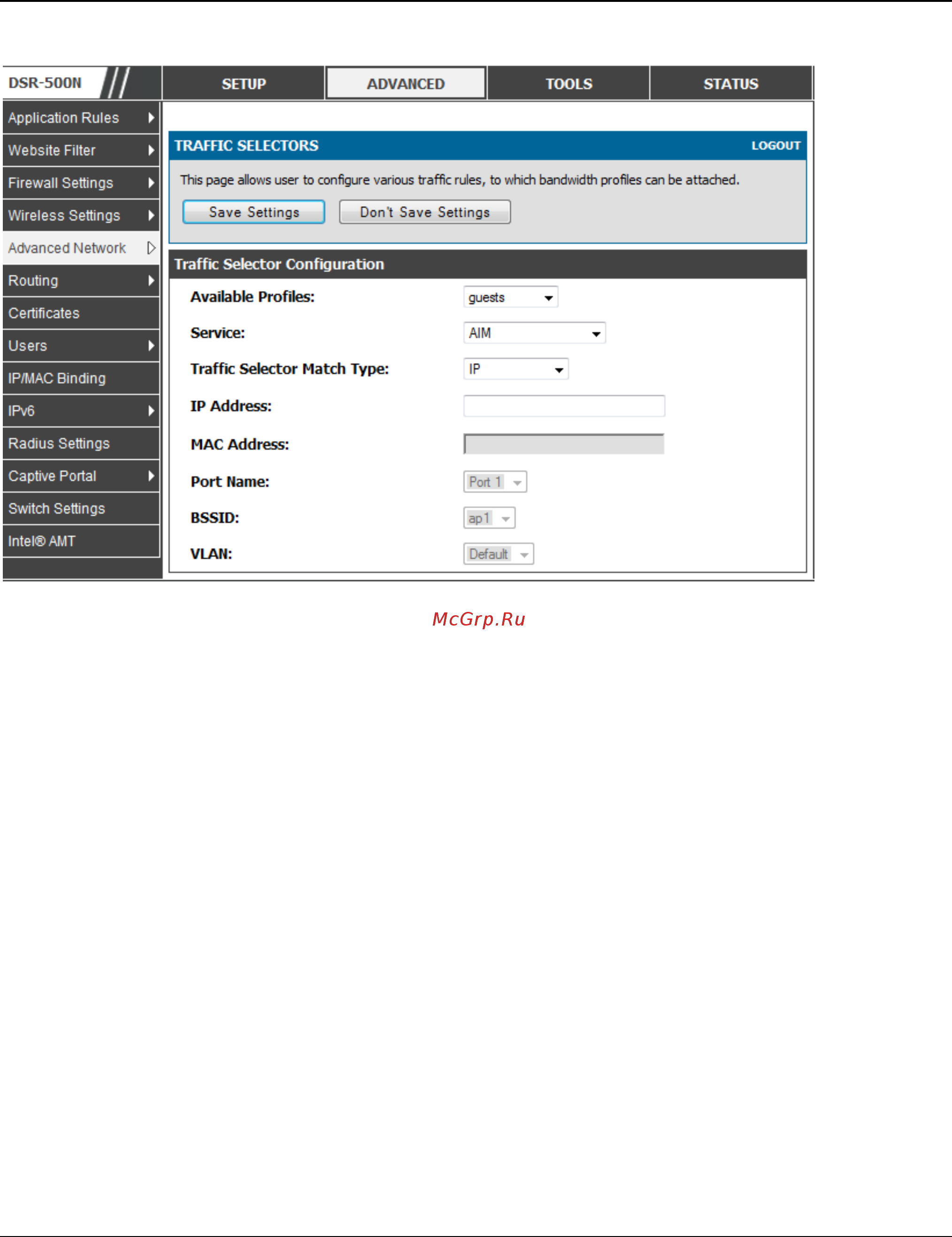The image size is (952, 1237).
Task: Open the VLAN dropdown showing Default
Action: tap(499, 554)
